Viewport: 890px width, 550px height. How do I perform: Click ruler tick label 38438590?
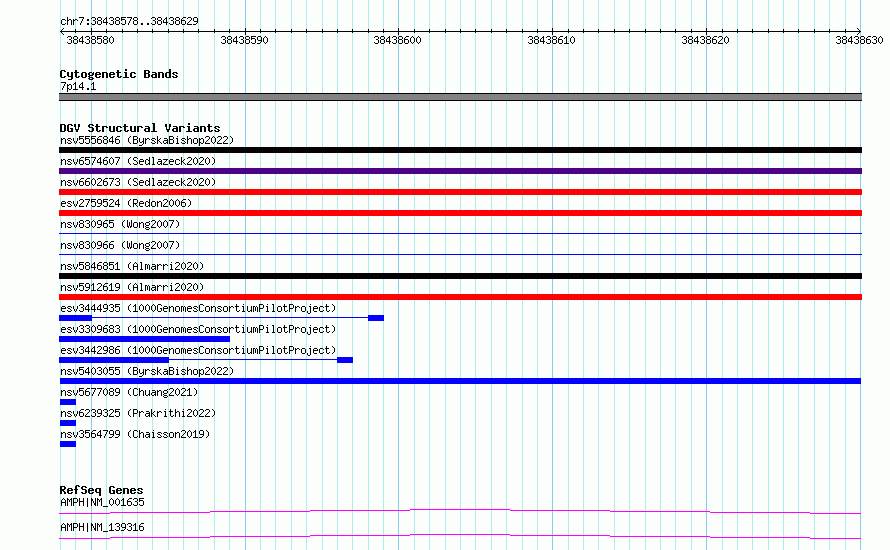point(244,40)
